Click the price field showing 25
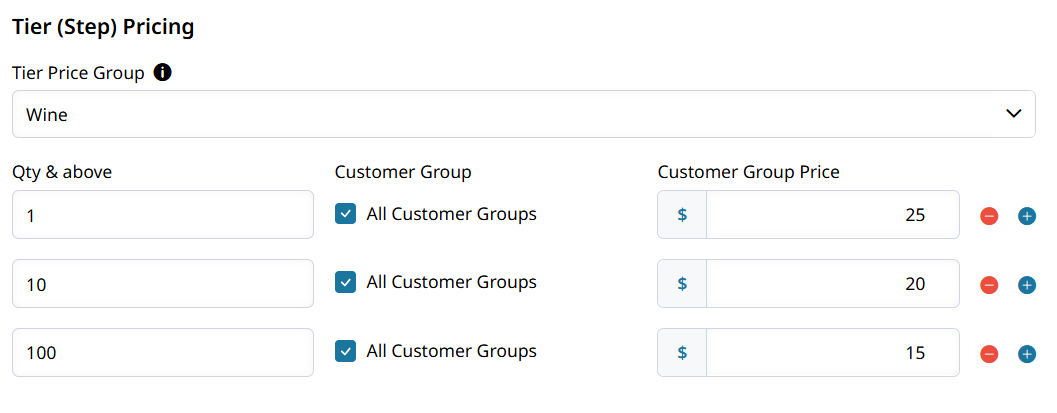 832,215
